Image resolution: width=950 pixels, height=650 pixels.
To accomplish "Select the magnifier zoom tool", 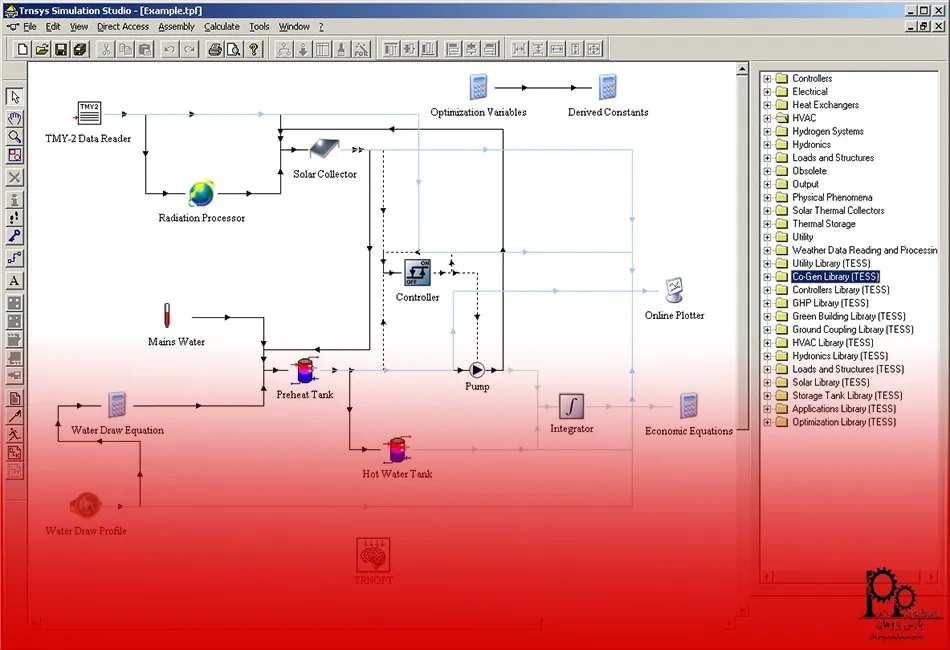I will [15, 136].
